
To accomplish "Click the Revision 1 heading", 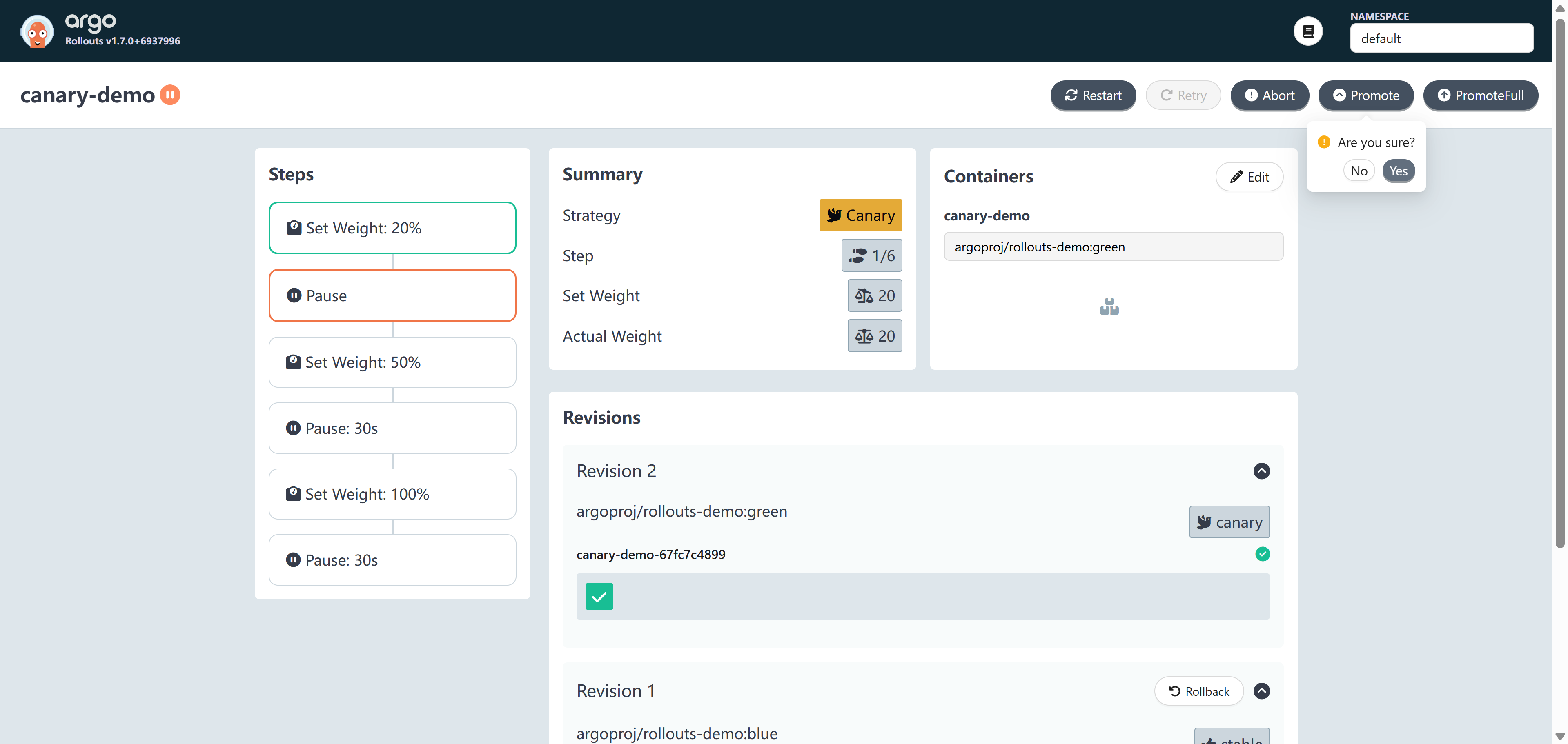I will [x=615, y=691].
